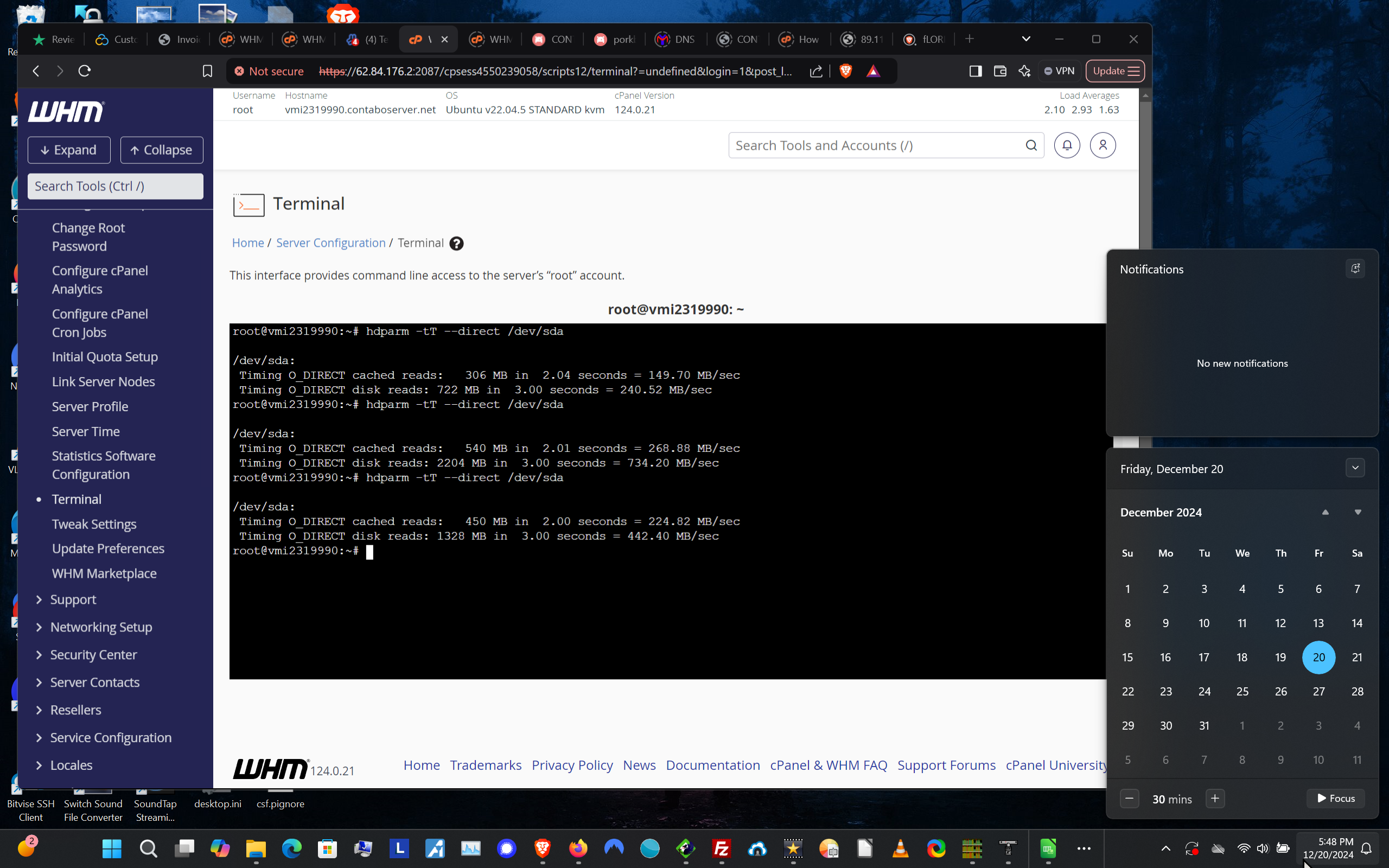Open notification do-not-disturb settings icon
Image resolution: width=1389 pixels, height=868 pixels.
[1355, 269]
